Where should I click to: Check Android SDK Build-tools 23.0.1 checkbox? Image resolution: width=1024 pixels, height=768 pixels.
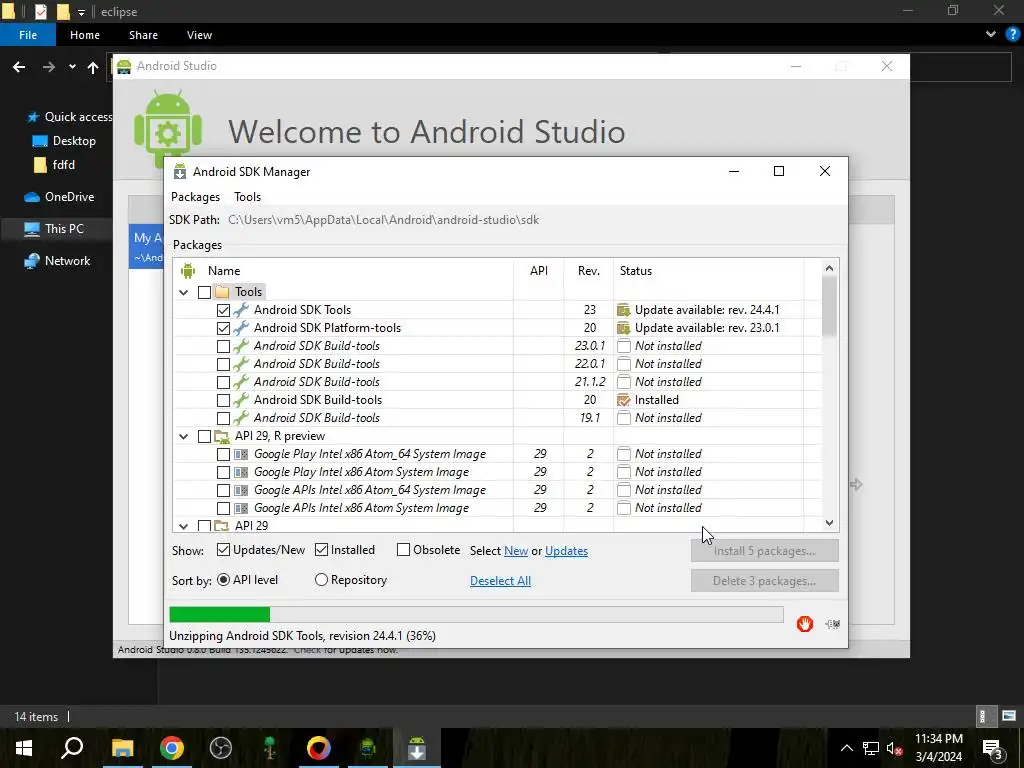pyautogui.click(x=223, y=346)
